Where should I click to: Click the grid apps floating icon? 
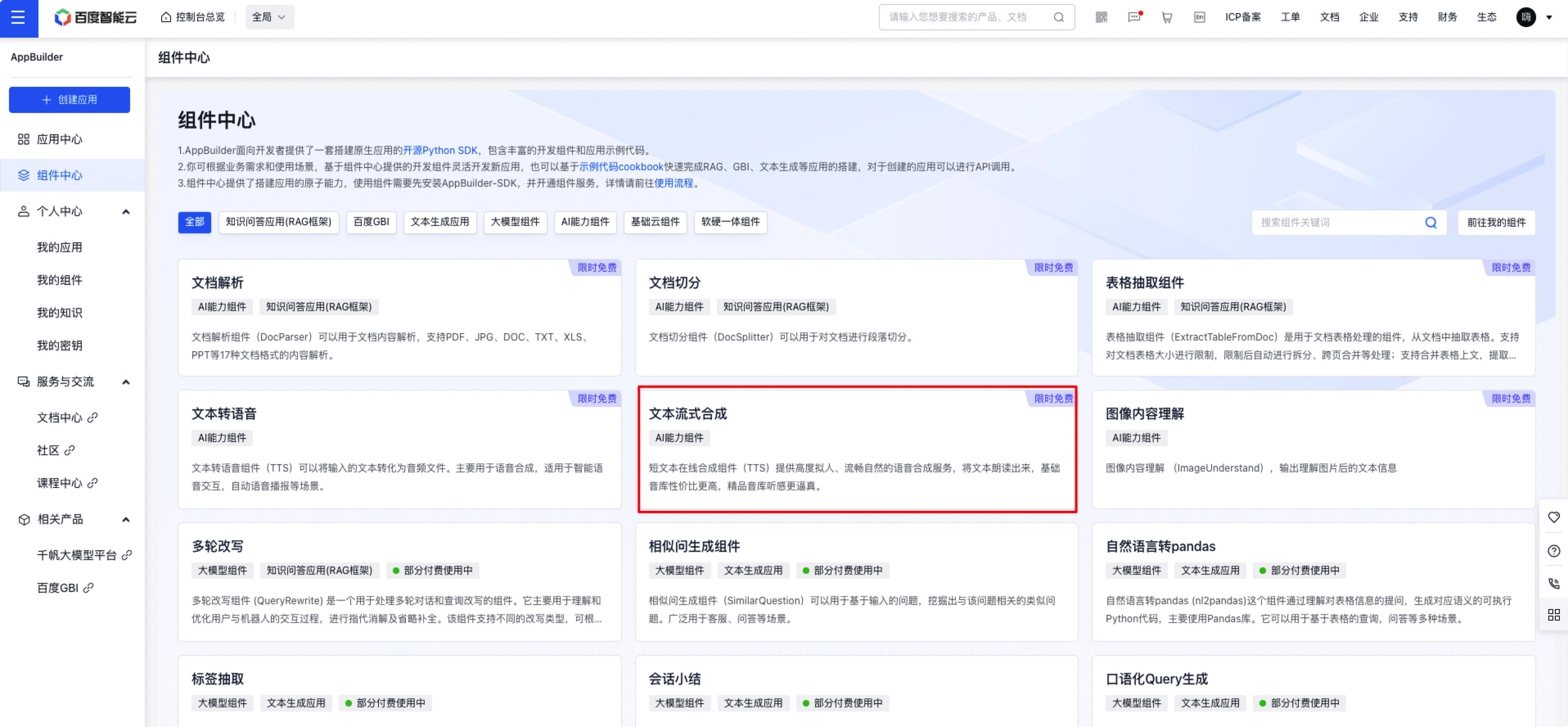tap(1553, 615)
